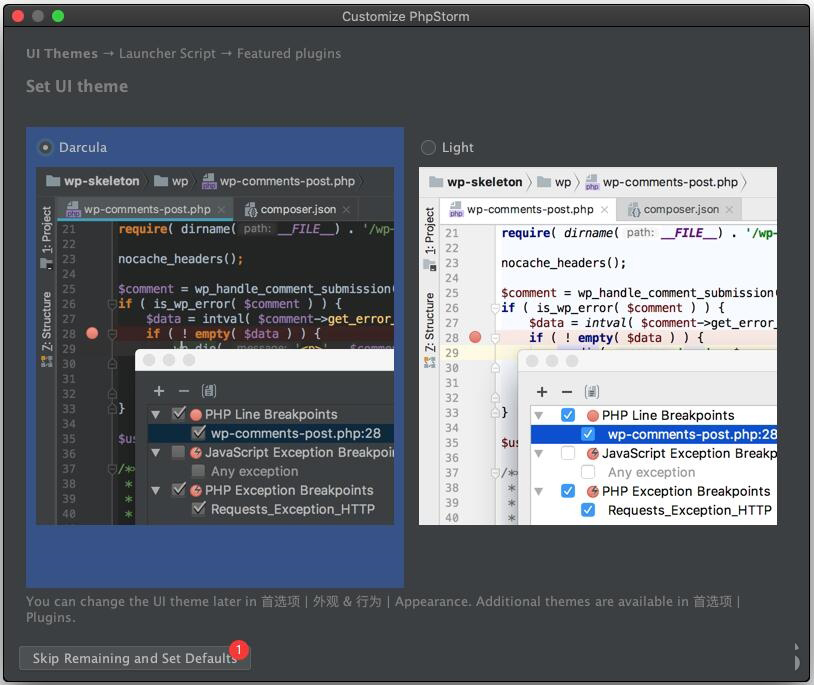Switch to composer.json tab in Darcula preview

point(296,210)
